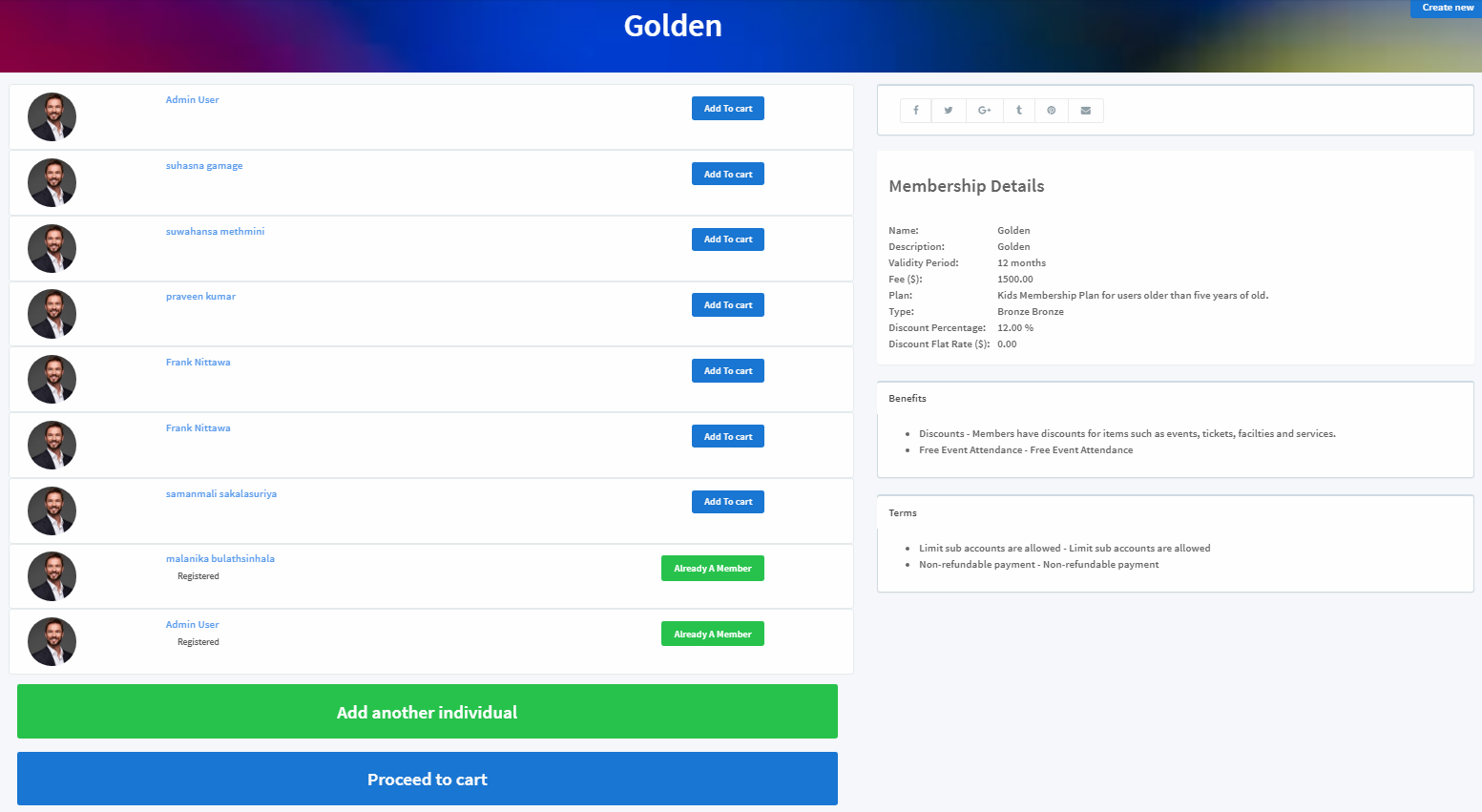Image resolution: width=1482 pixels, height=812 pixels.
Task: Add the first 'Admin User' to cart
Action: 728,109
